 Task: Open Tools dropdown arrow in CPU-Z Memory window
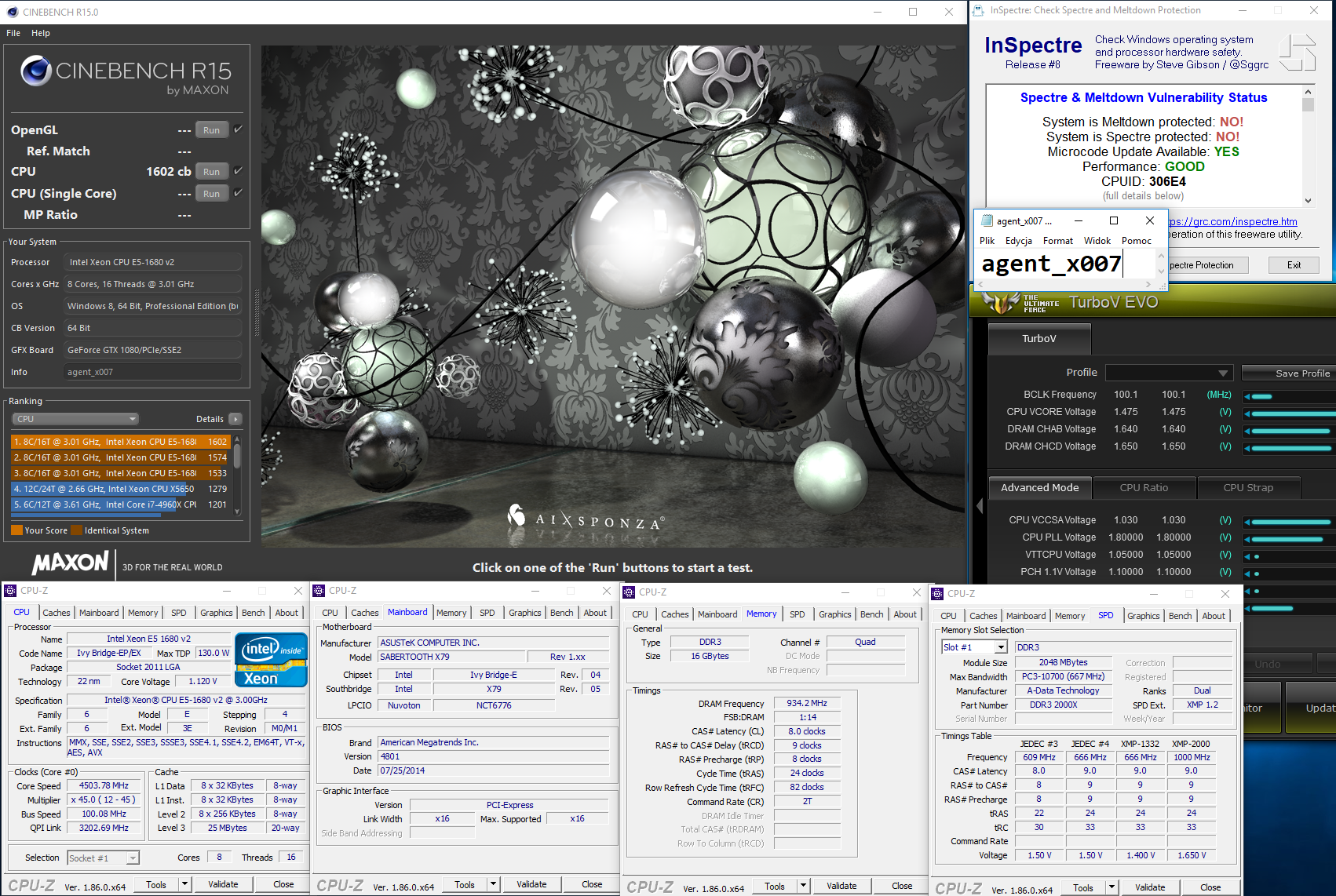803,886
